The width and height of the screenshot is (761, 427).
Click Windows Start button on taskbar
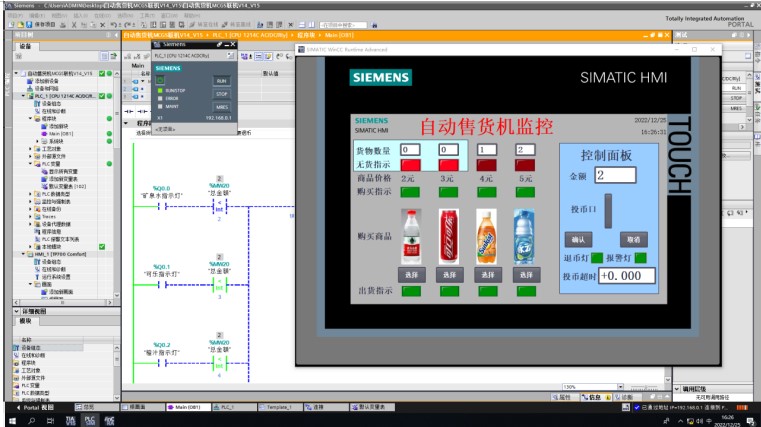coord(12,421)
